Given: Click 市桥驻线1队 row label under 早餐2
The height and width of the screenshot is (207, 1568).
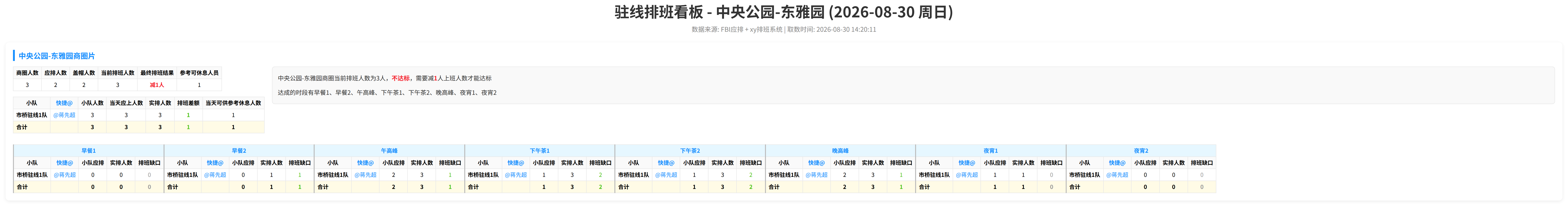Looking at the screenshot, I should (183, 175).
